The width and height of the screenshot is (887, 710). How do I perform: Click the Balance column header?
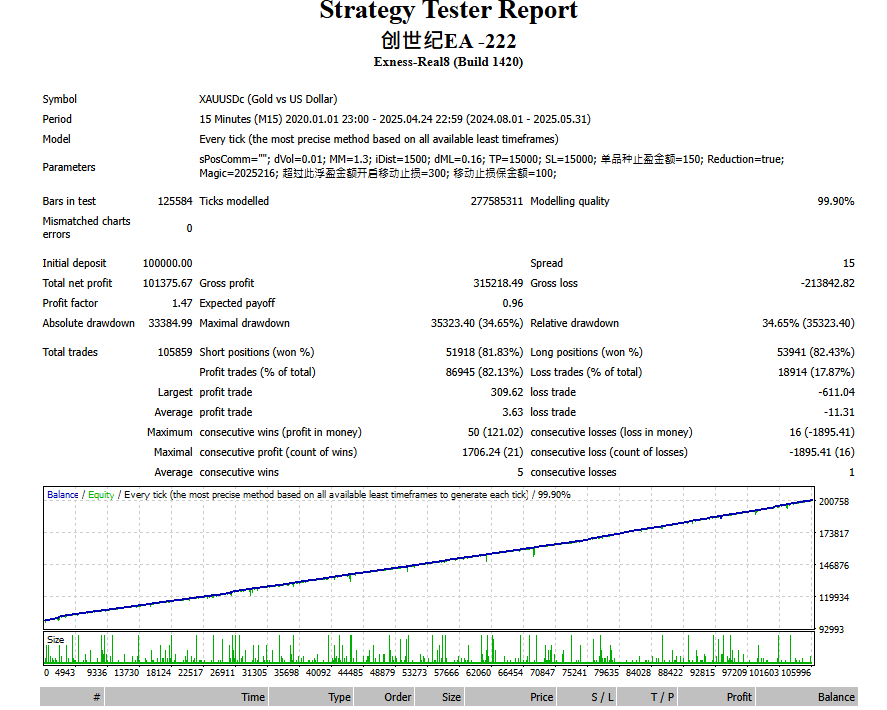click(x=807, y=697)
